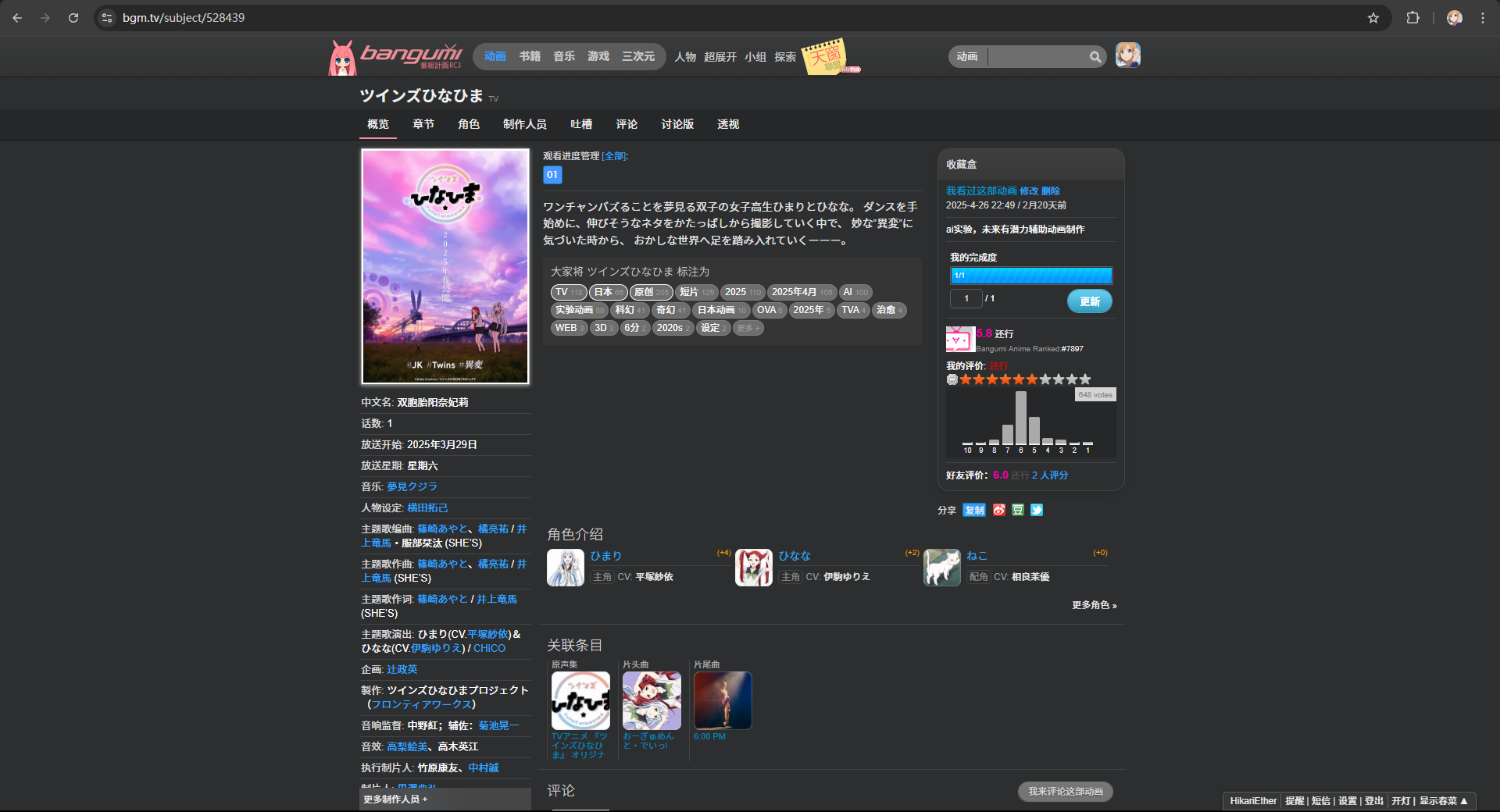Open 小组 in the header
Screen dimensions: 1500x812
(x=755, y=57)
